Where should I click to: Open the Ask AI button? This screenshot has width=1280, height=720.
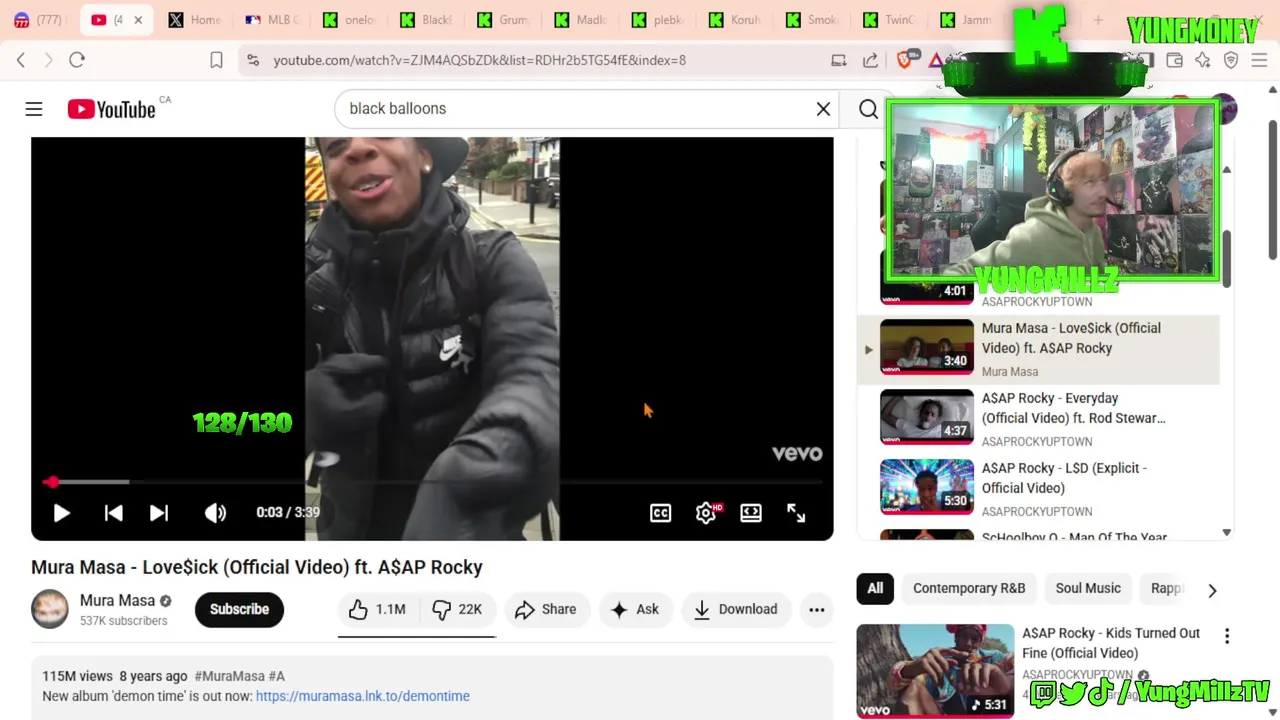(x=635, y=609)
